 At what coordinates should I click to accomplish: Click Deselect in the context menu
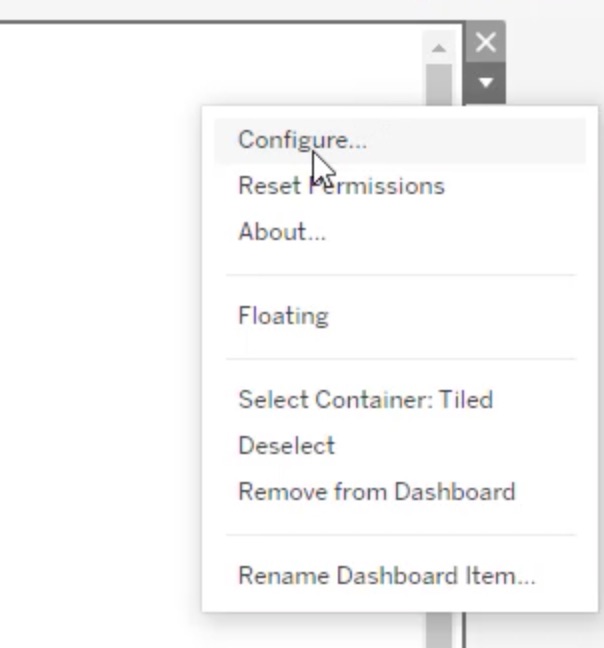[x=286, y=446]
